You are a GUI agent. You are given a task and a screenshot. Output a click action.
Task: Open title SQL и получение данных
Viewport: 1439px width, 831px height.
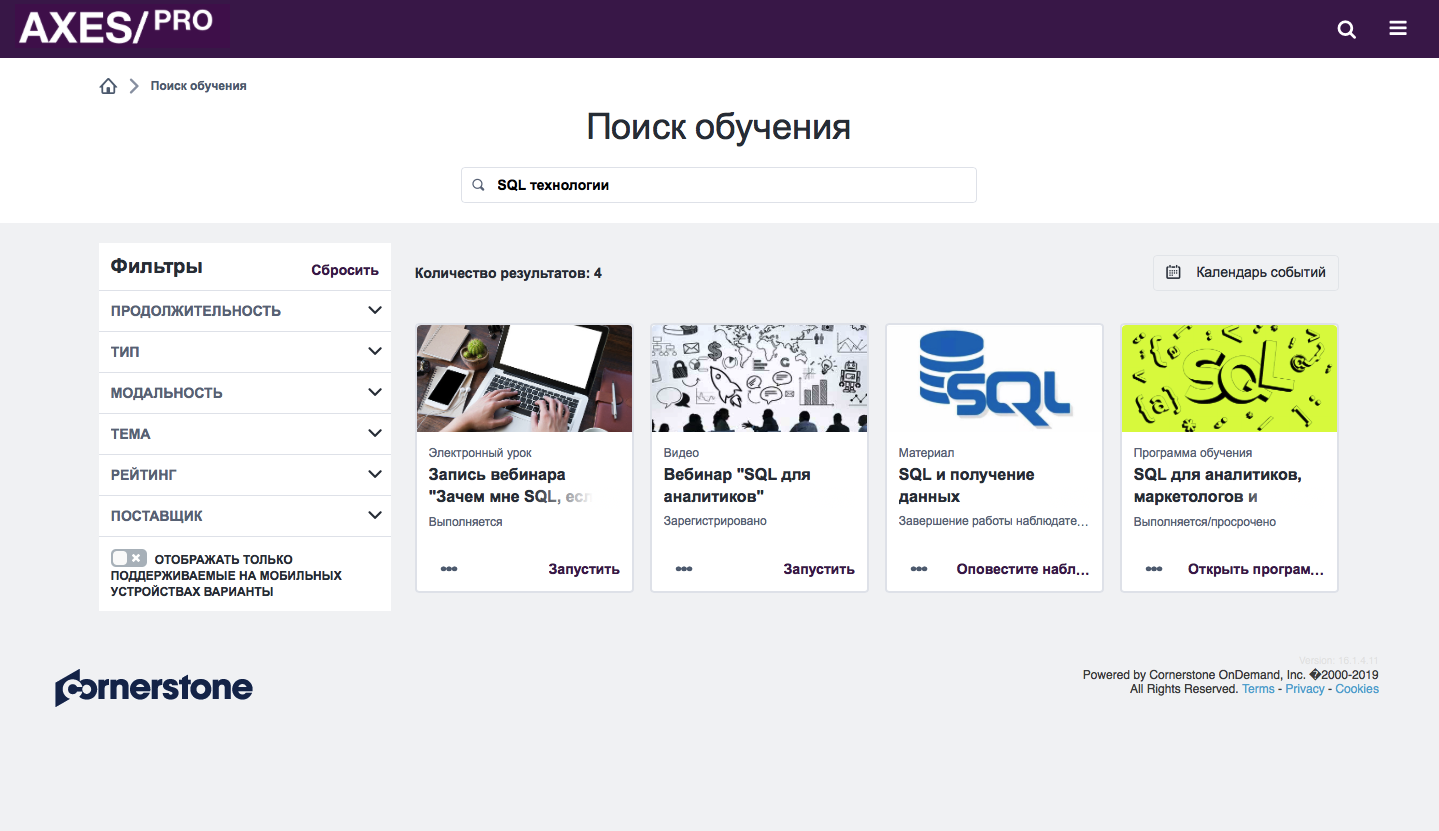[966, 486]
